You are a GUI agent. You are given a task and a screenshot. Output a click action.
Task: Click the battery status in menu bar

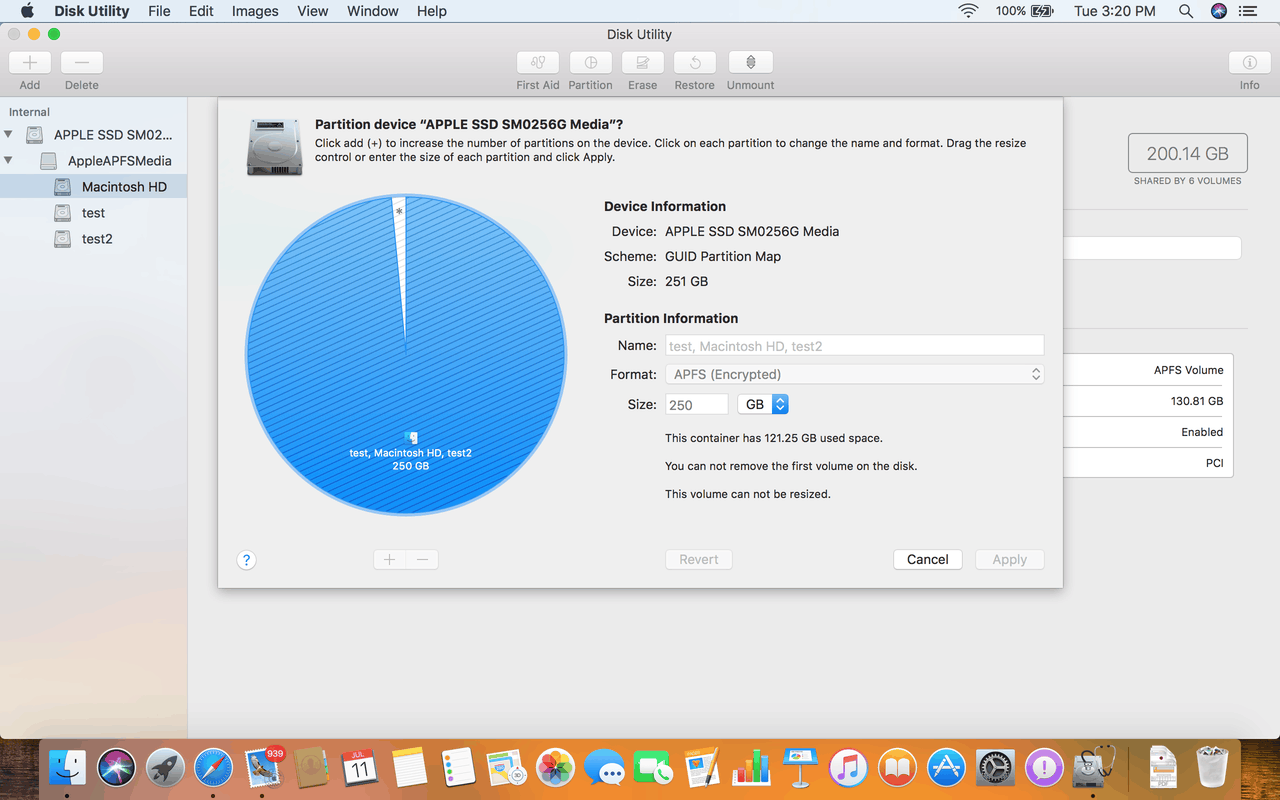[x=1025, y=11]
